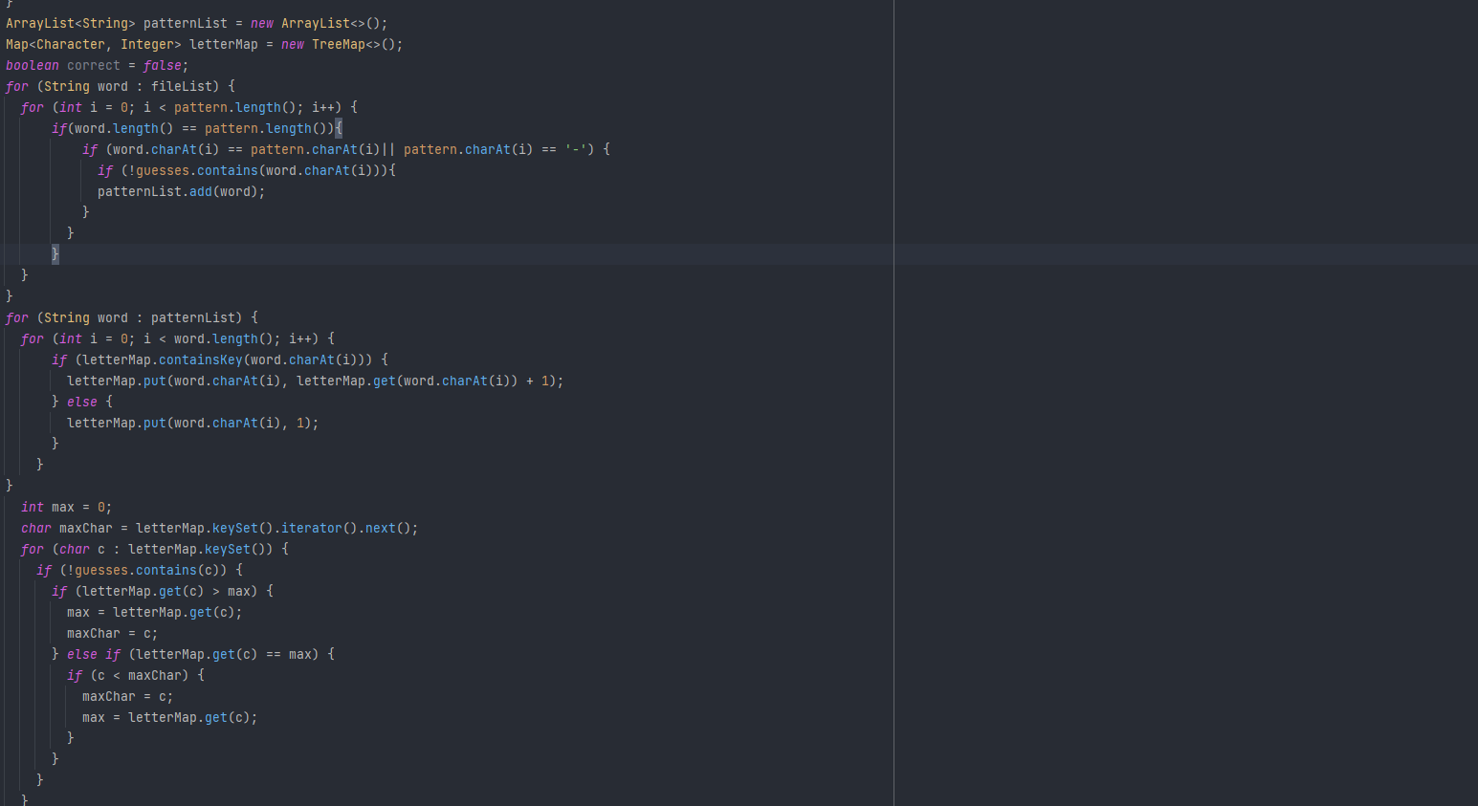Screen dimensions: 1478x807
Task: Click the 'int max = 0' declaration
Action: 66,507
